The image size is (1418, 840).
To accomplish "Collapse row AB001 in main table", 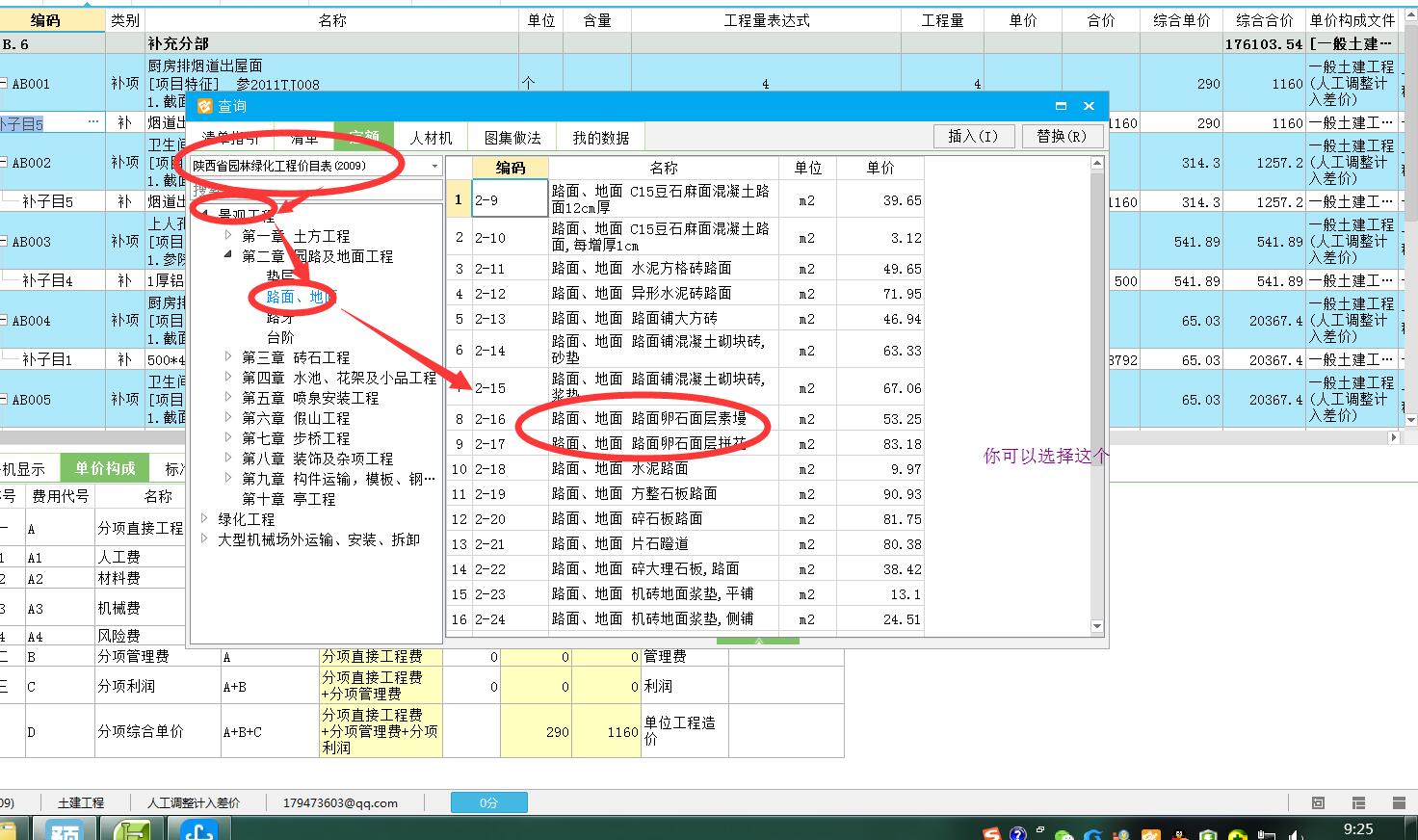I will coord(4,84).
